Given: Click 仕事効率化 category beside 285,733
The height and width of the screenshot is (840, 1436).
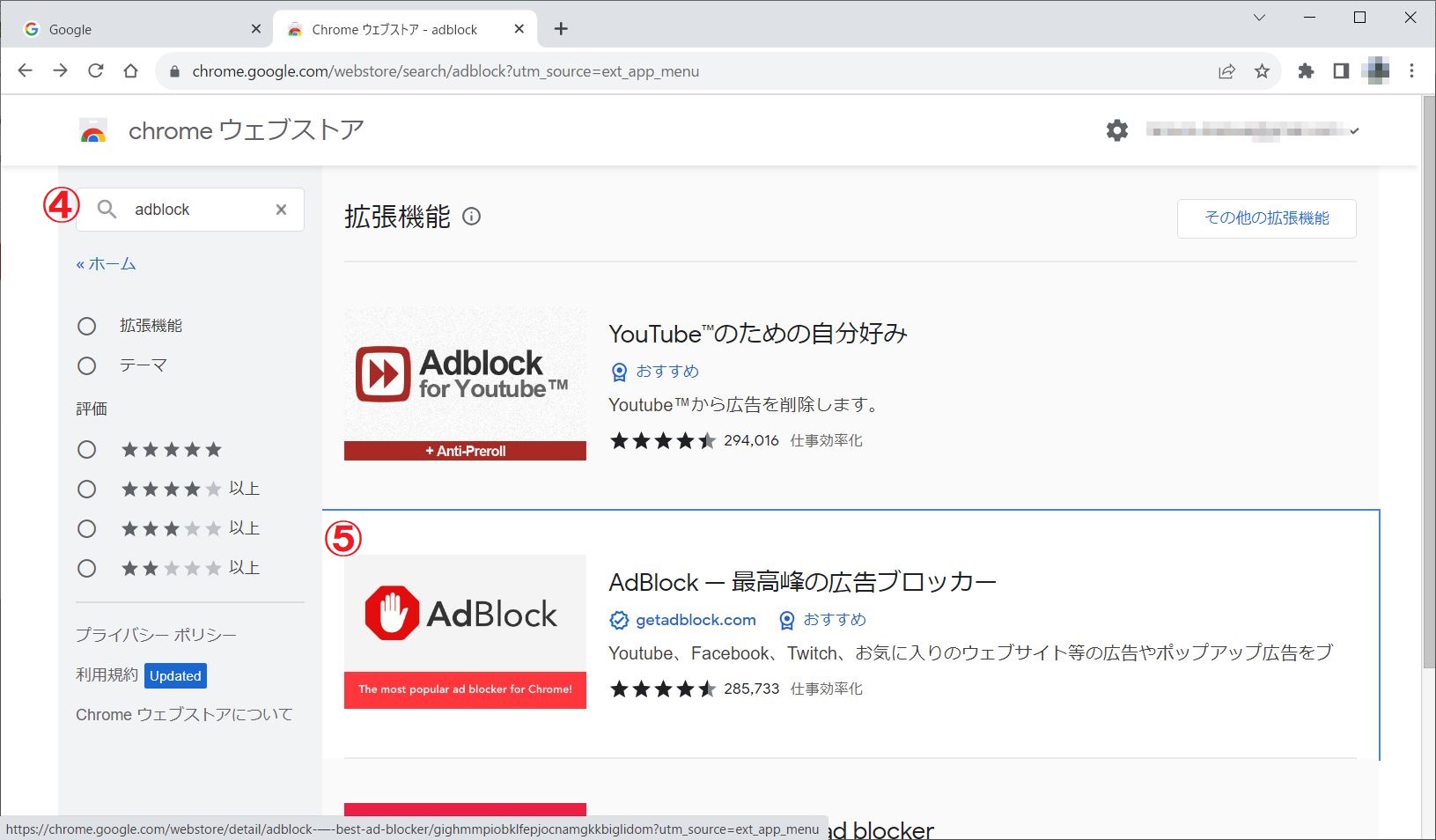Looking at the screenshot, I should [x=826, y=689].
